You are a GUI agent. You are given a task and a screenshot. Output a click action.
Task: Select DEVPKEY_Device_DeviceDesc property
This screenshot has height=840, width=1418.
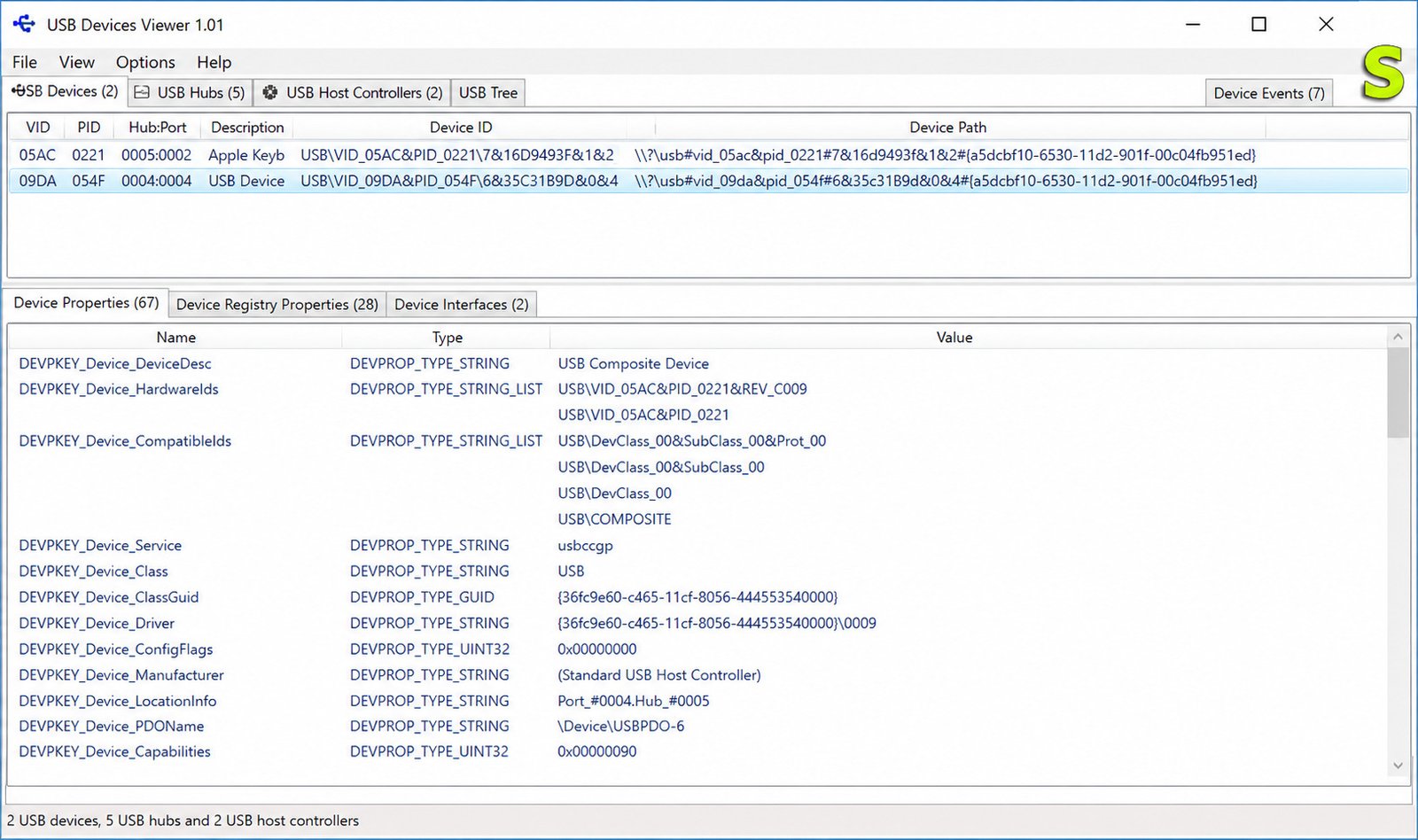(115, 363)
